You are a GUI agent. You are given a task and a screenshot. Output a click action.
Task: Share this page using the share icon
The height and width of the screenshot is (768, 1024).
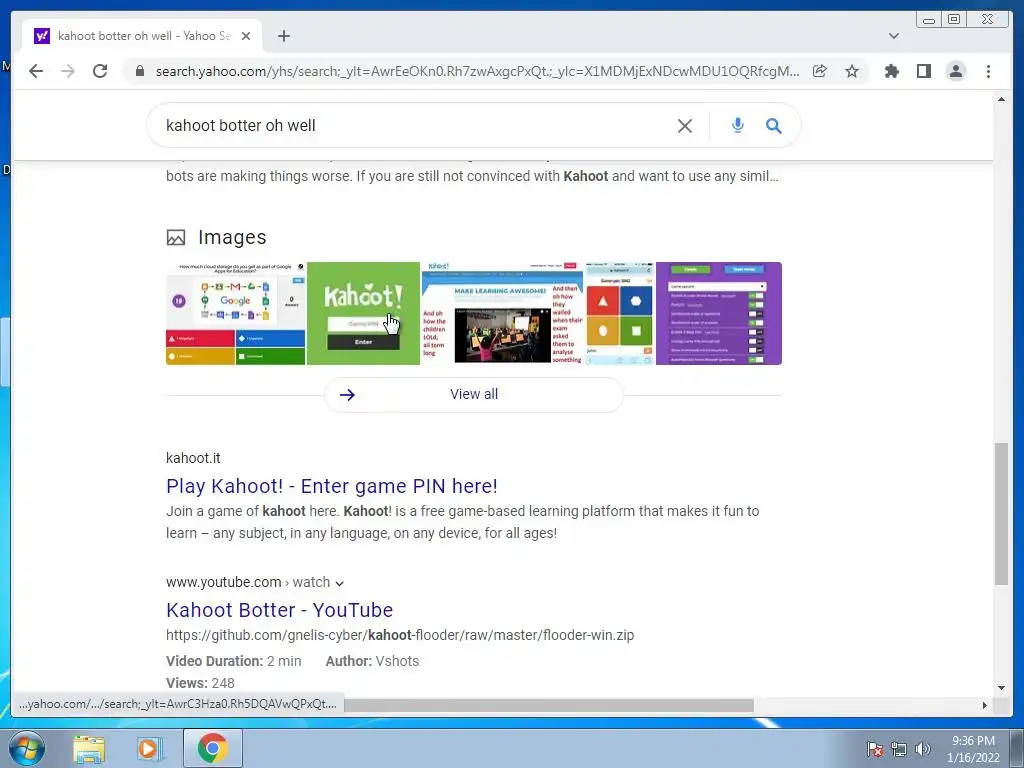pos(820,71)
